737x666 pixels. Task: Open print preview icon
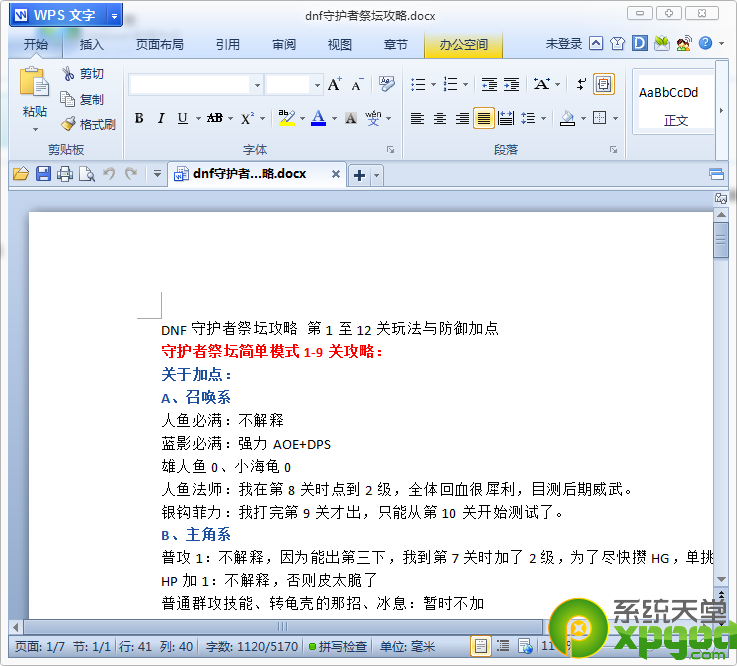pos(87,174)
